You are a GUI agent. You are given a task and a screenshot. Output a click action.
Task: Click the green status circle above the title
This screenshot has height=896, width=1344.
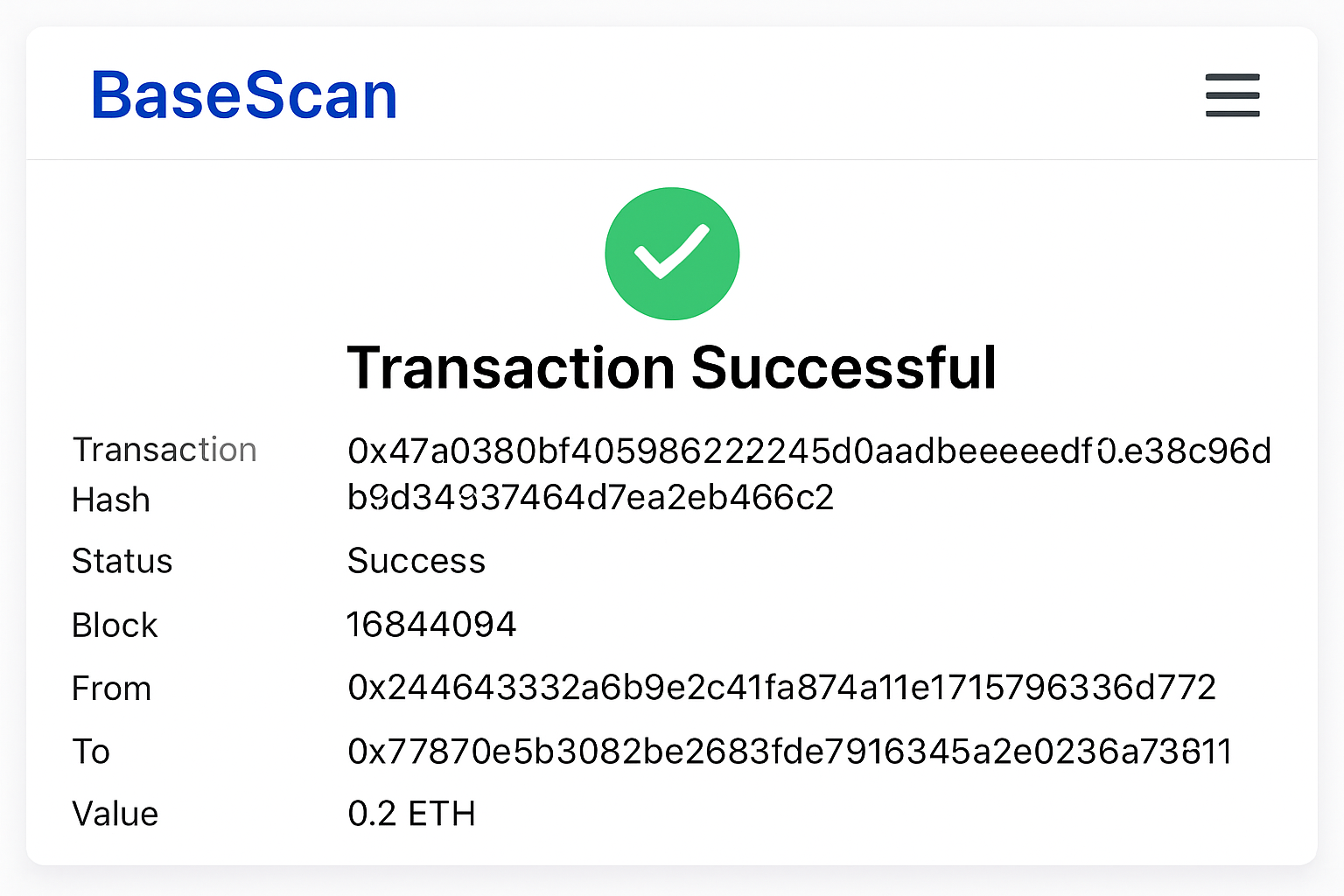tap(672, 253)
